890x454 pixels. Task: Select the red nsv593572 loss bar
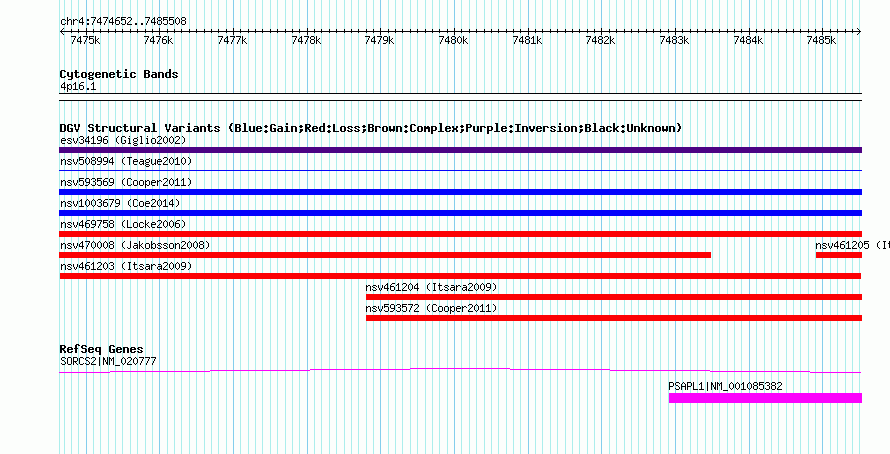click(614, 318)
